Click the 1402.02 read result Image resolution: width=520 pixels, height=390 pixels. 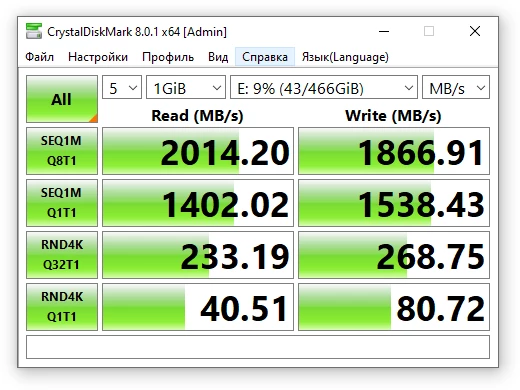point(198,203)
